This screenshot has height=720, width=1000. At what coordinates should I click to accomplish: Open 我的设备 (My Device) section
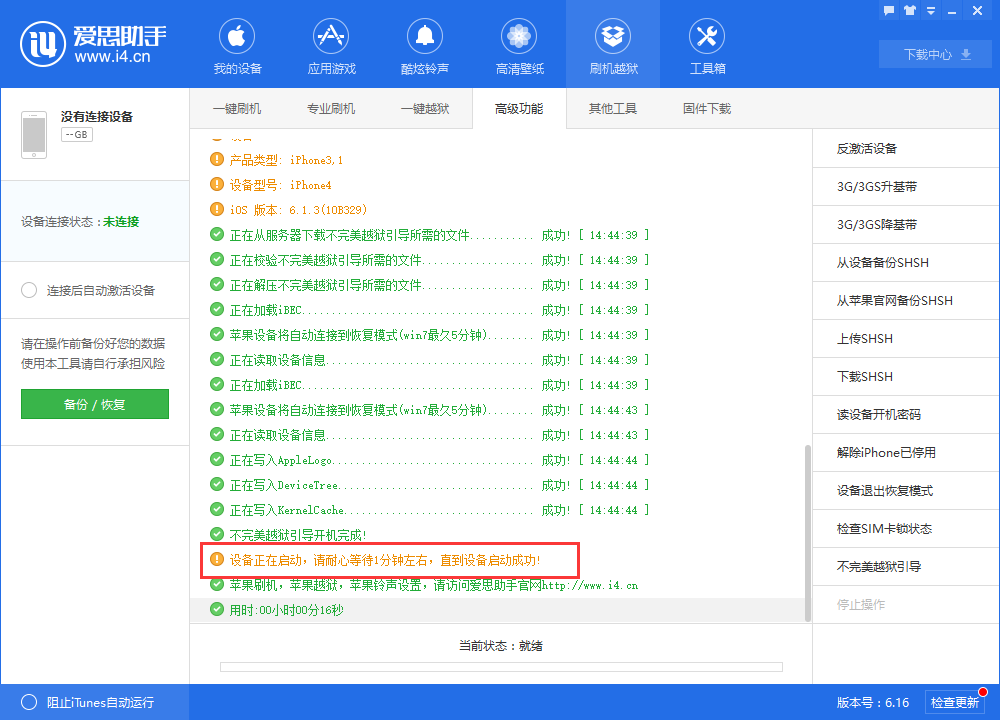point(237,47)
